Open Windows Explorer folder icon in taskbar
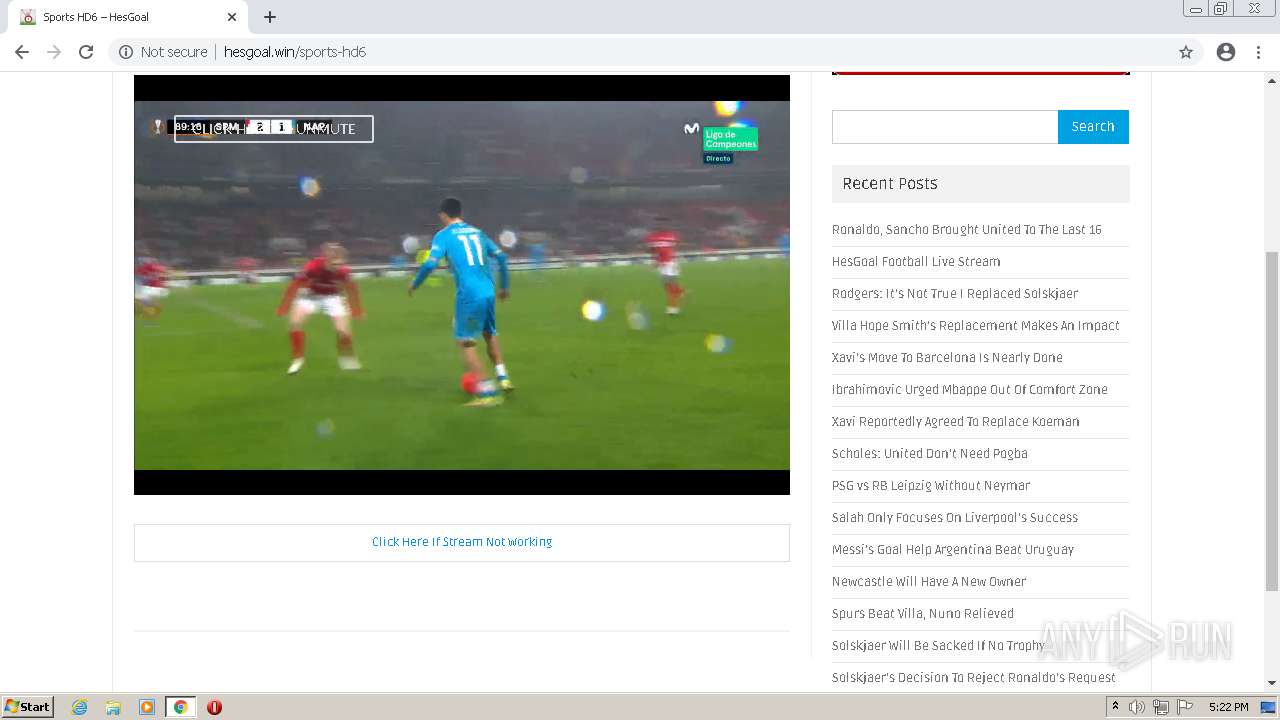The image size is (1280, 720). tap(113, 707)
